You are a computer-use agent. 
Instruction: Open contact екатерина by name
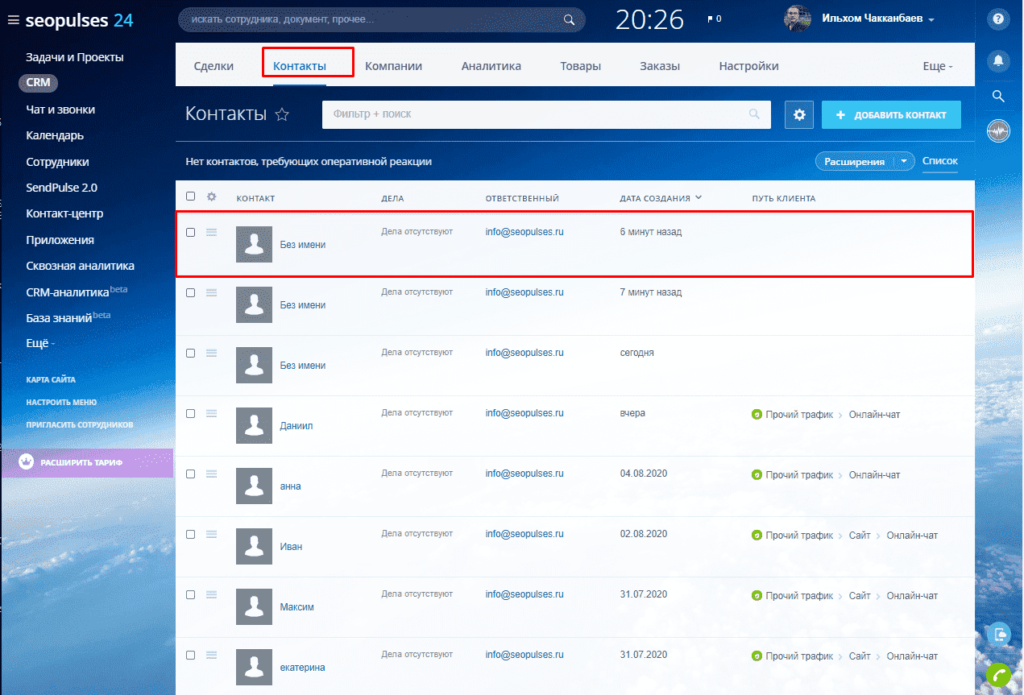click(302, 668)
